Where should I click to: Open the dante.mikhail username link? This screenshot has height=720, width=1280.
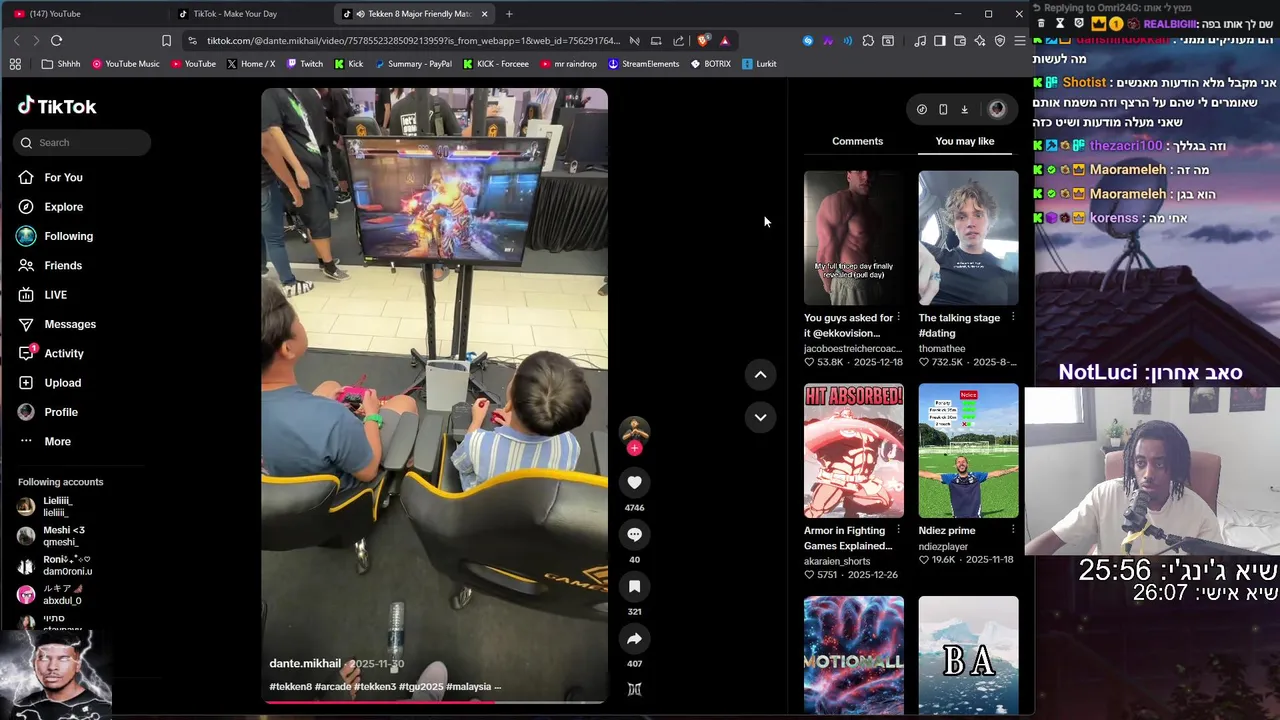point(305,664)
